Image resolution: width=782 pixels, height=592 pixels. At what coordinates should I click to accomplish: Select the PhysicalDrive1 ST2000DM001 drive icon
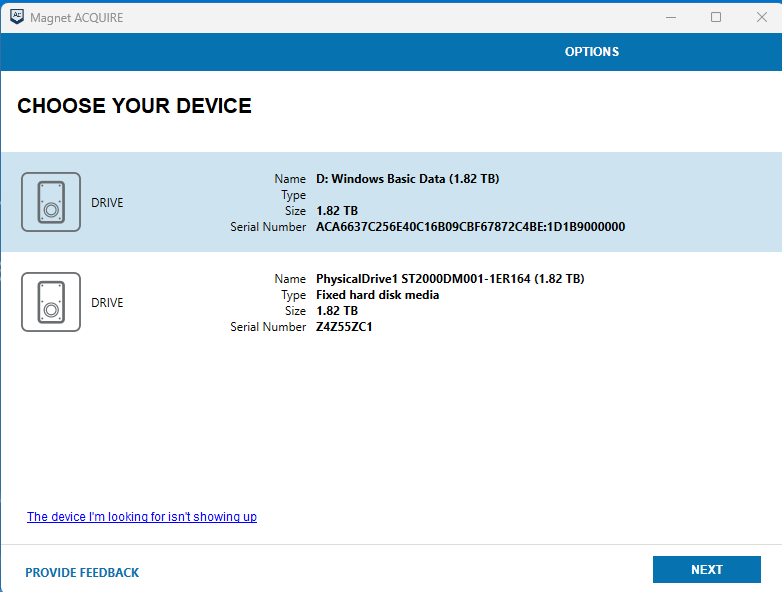(51, 302)
